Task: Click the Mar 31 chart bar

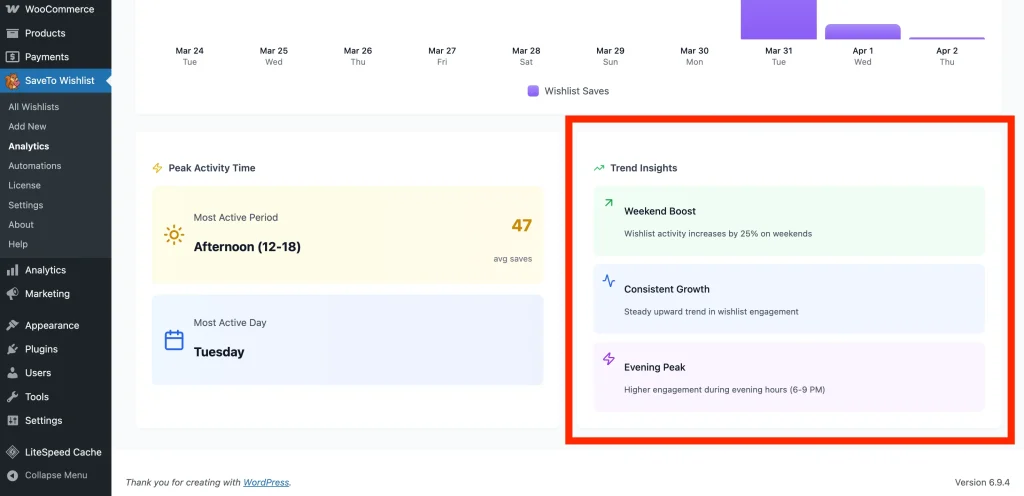Action: click(x=778, y=20)
